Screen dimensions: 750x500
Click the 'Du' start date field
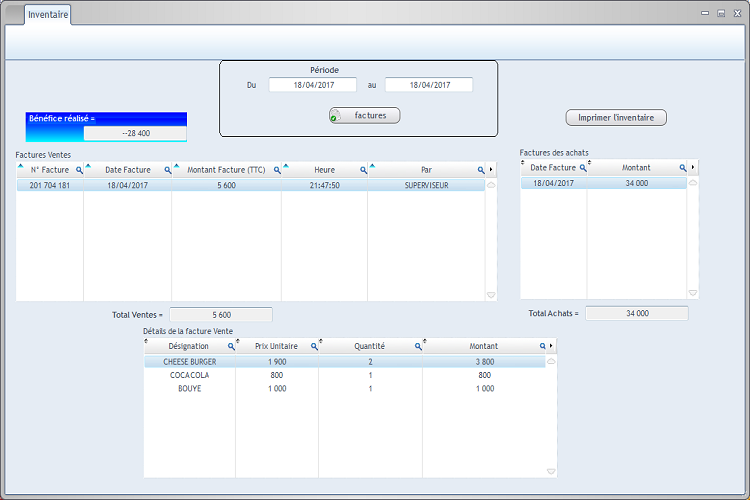[312, 85]
